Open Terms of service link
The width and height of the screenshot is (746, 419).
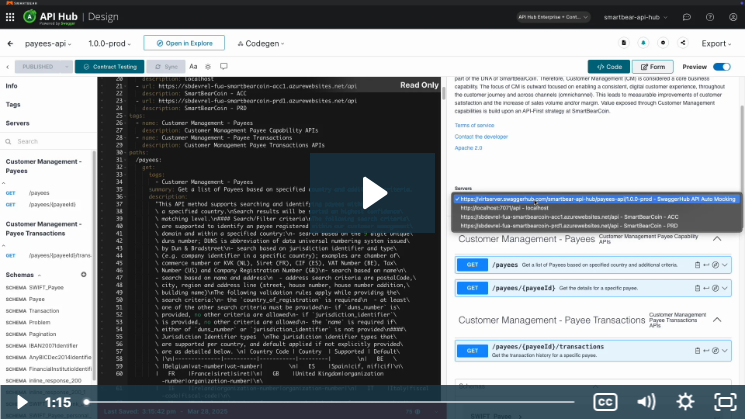tap(474, 126)
